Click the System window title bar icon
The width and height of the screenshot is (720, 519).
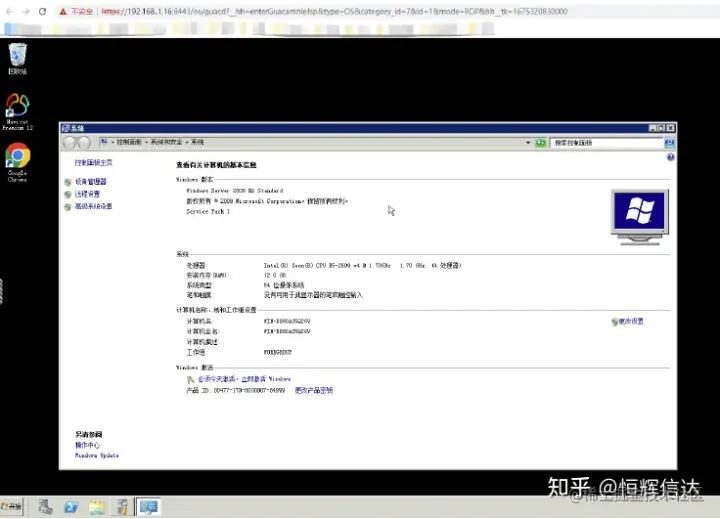(66, 128)
